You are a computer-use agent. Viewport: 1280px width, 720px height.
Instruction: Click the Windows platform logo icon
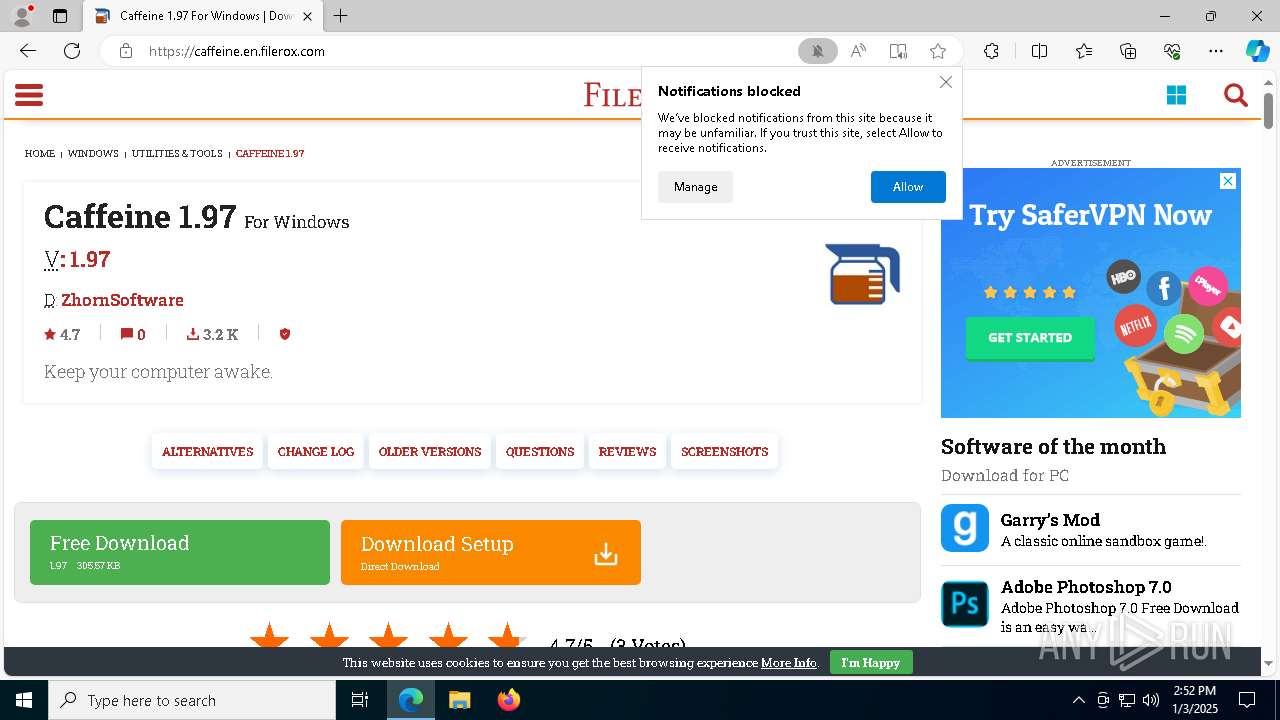[x=1176, y=95]
